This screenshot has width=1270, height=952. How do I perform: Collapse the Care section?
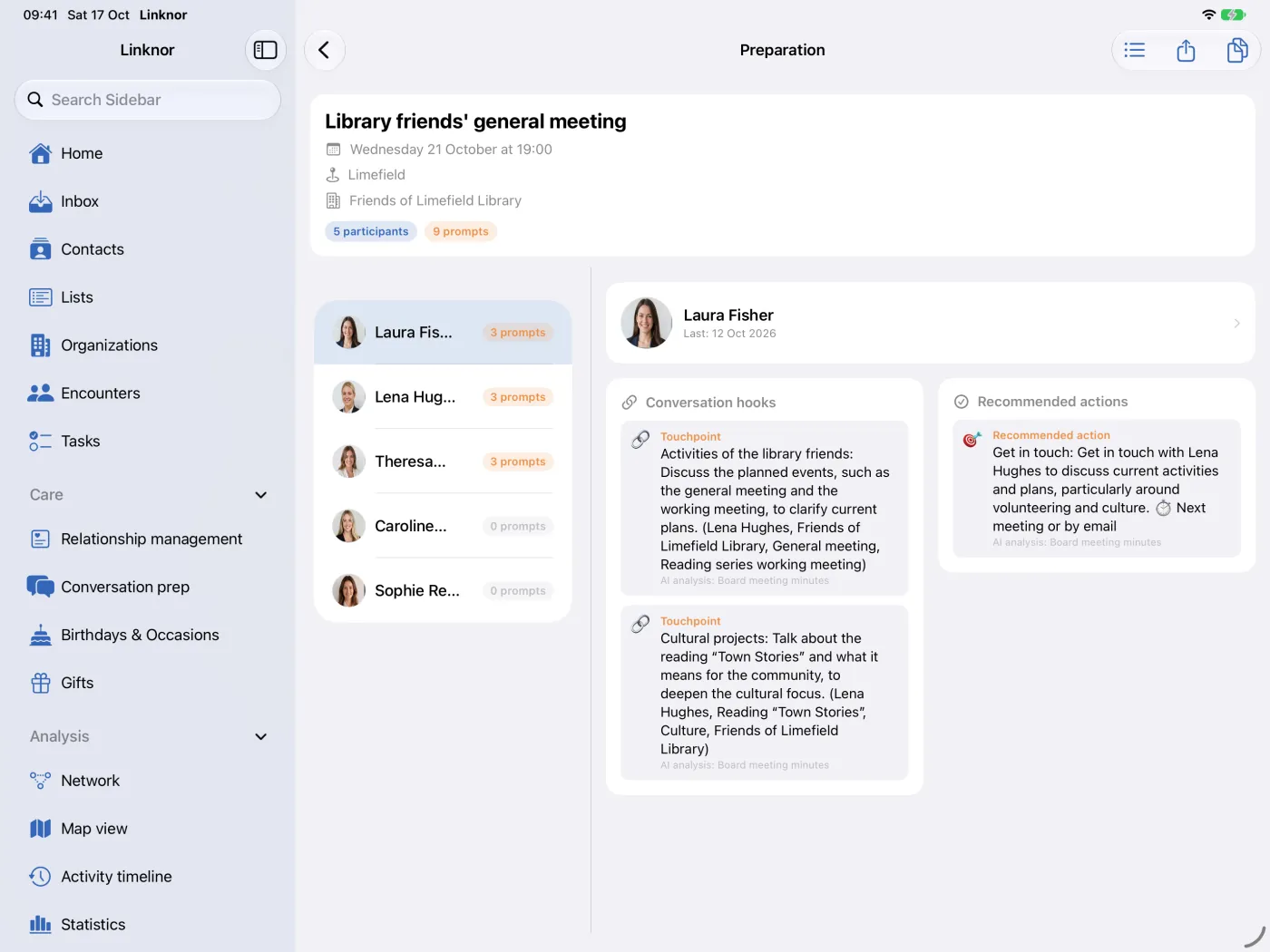point(261,495)
